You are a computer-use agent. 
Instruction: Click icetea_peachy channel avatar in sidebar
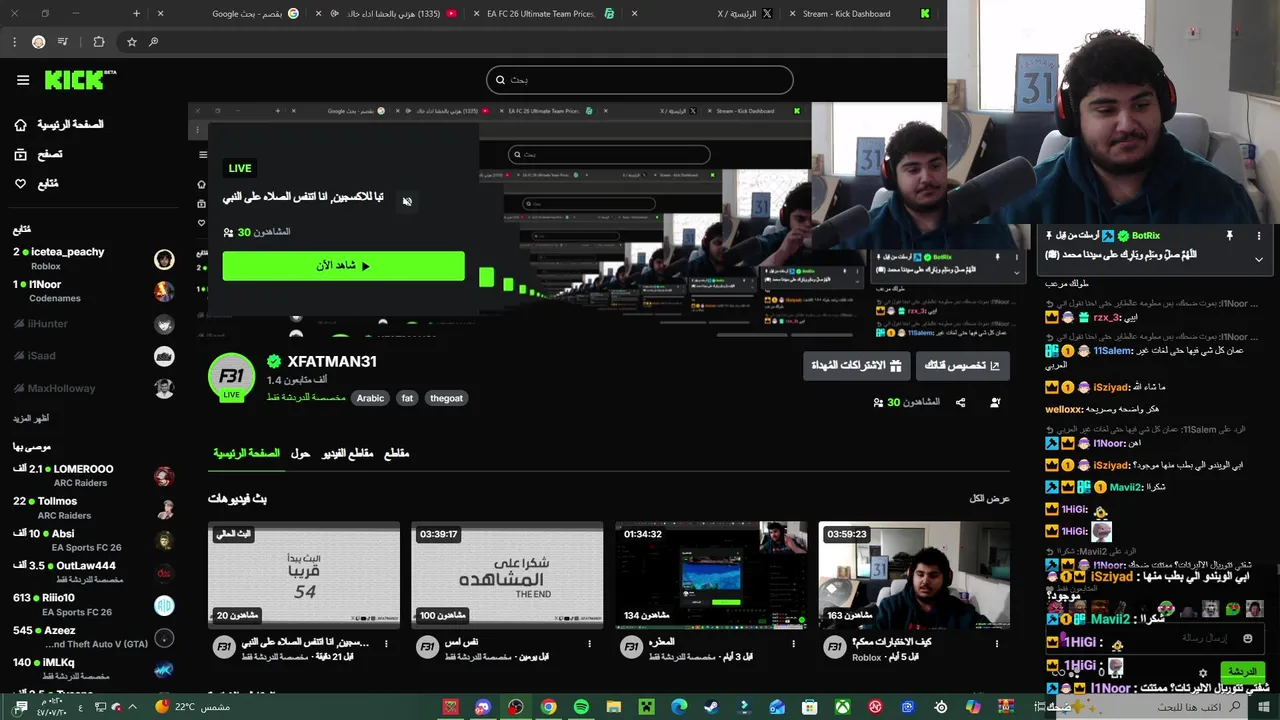point(164,259)
